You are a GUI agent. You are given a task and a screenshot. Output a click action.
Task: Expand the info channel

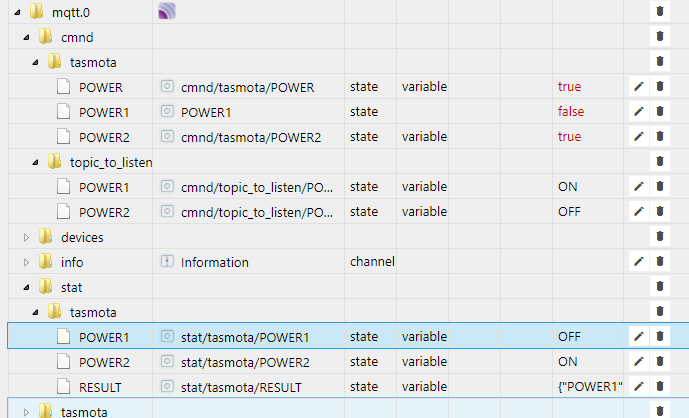click(26, 262)
